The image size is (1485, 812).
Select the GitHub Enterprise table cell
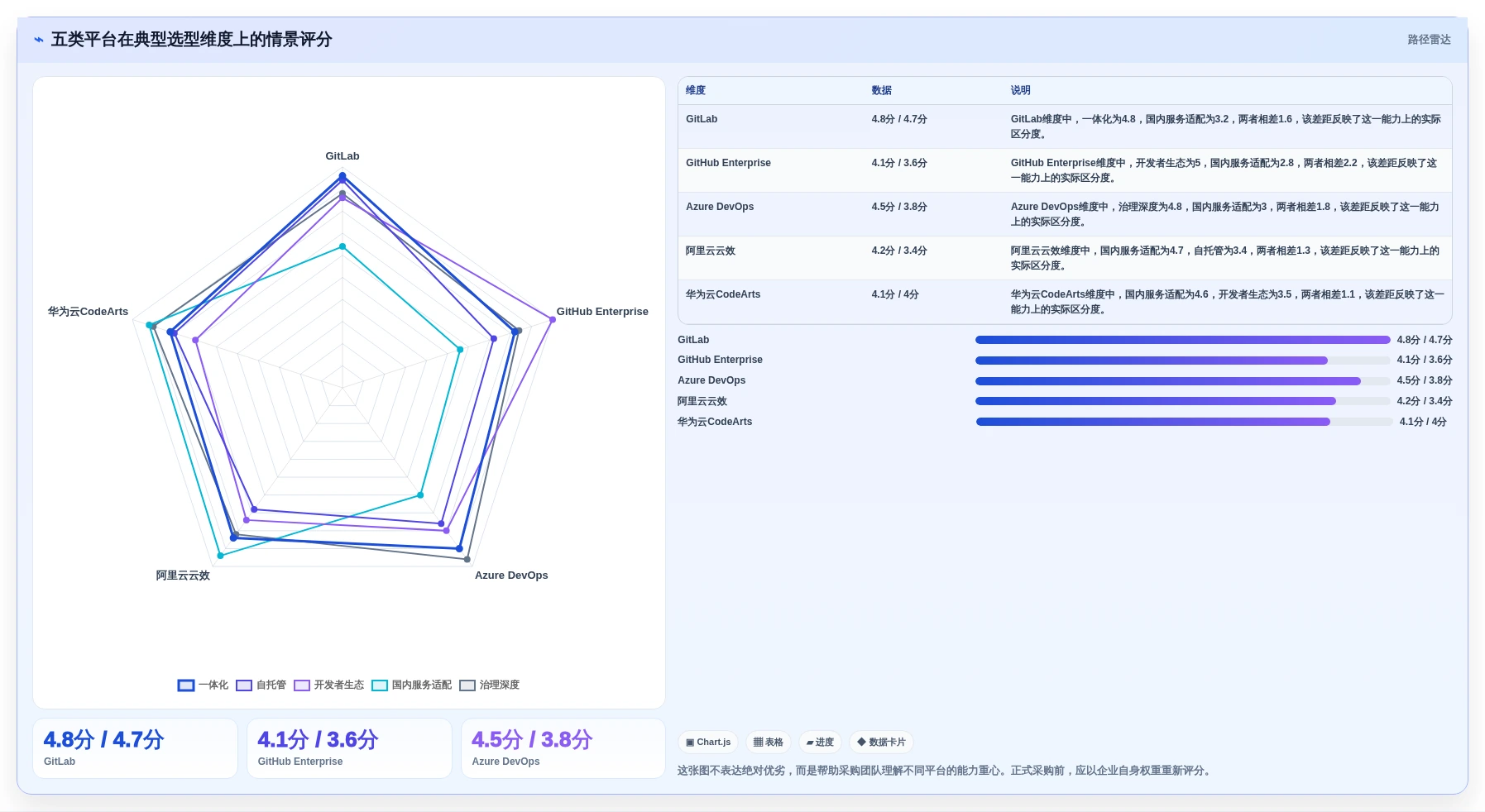pos(728,163)
